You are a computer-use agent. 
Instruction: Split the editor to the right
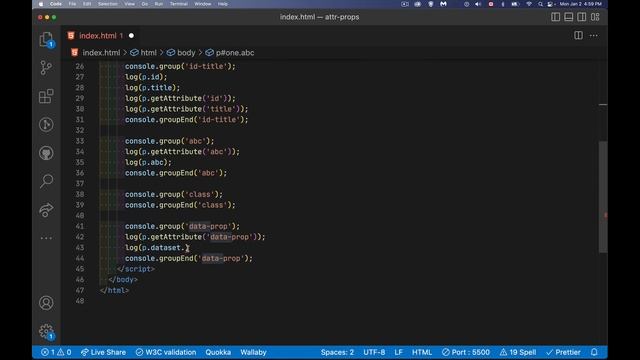[x=578, y=36]
